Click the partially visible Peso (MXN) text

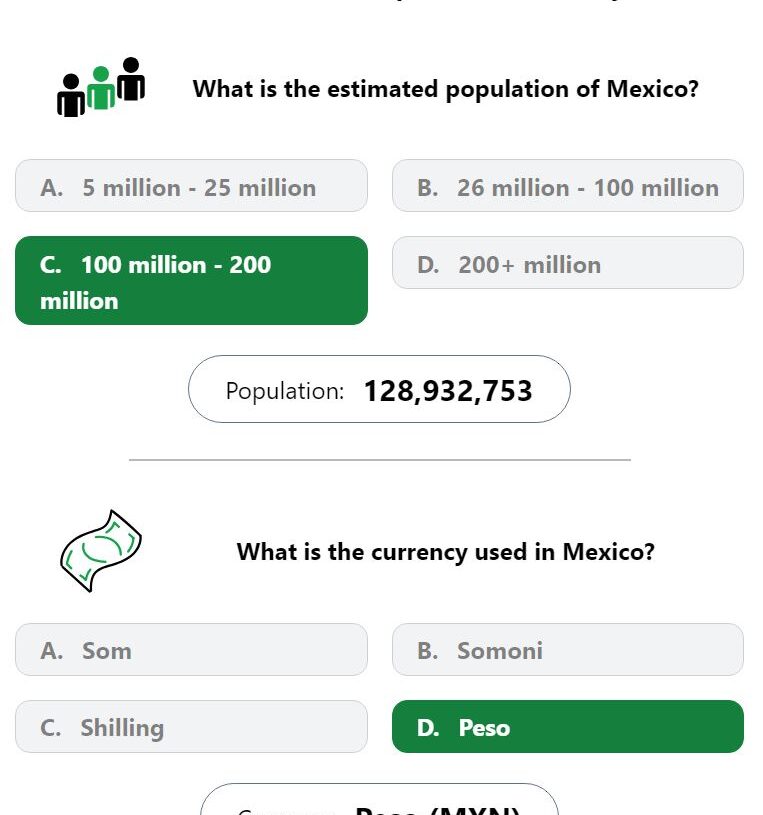437,810
